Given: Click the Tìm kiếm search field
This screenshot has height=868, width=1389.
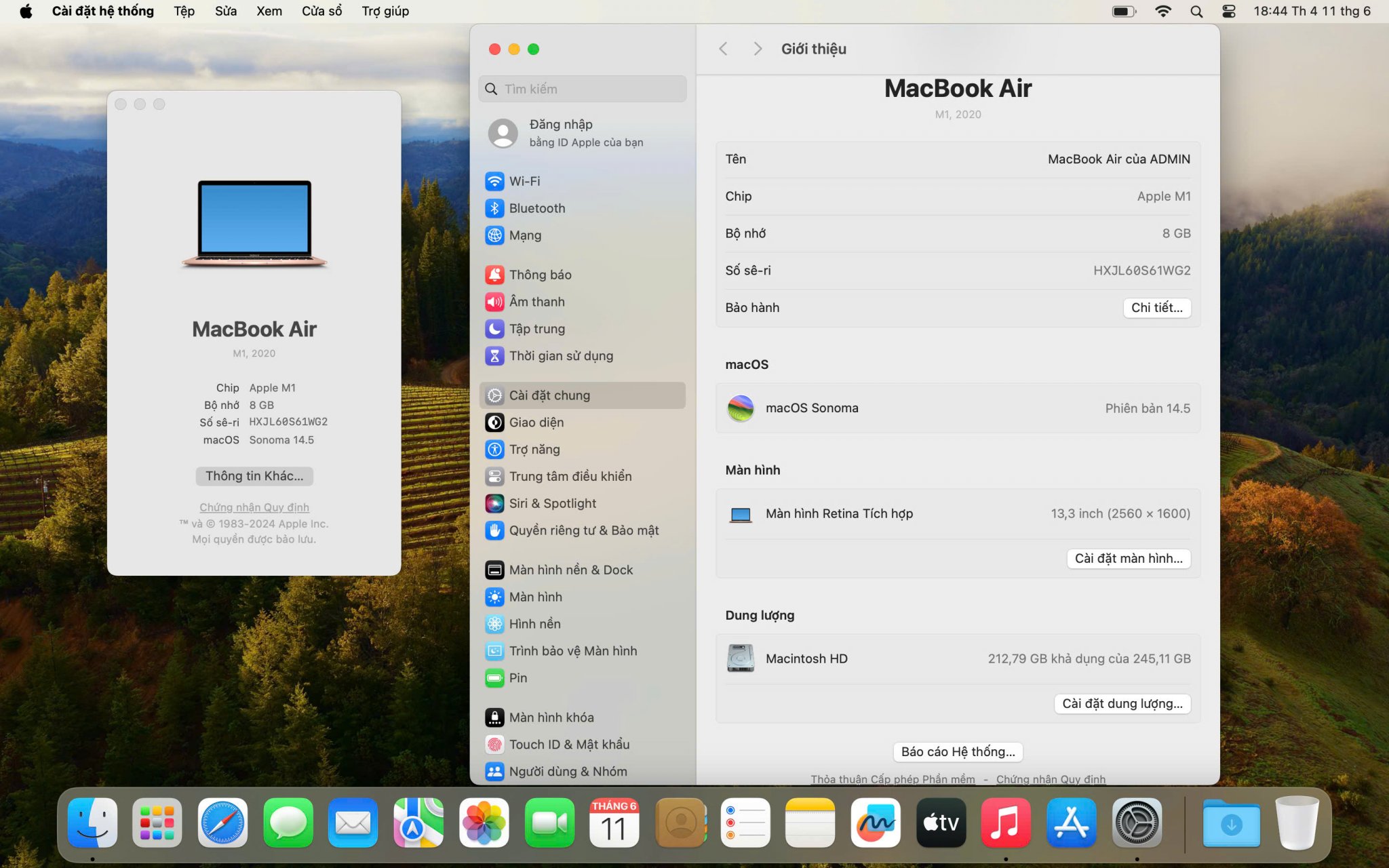Looking at the screenshot, I should tap(583, 89).
